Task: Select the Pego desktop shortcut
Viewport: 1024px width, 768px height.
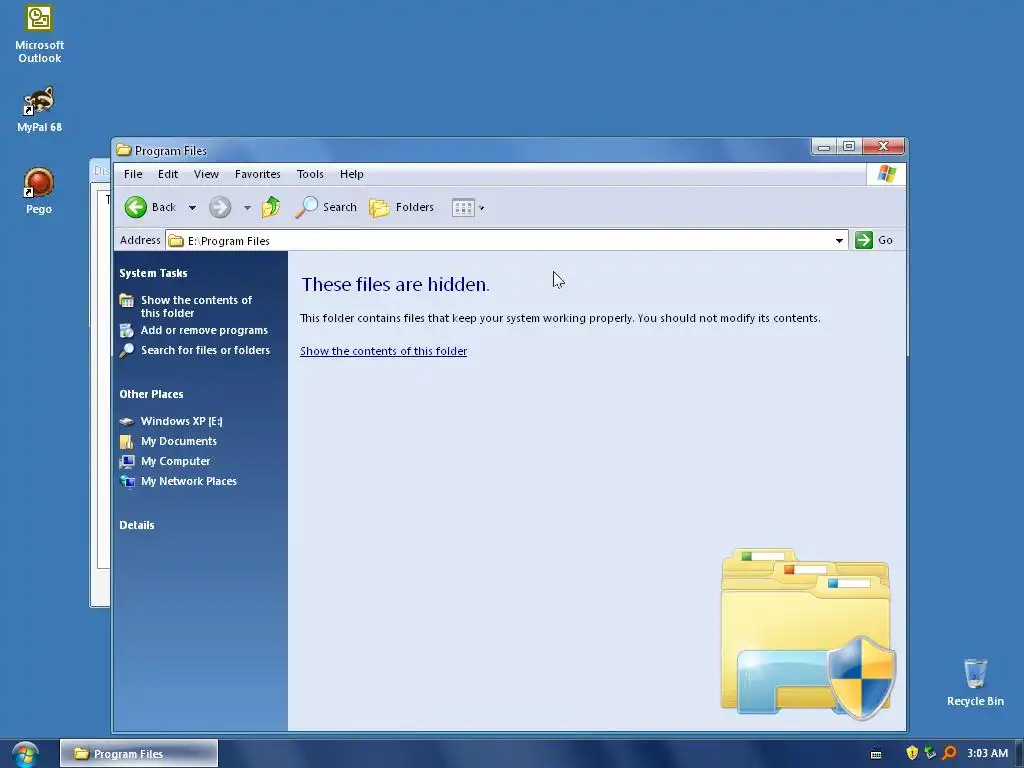Action: tap(39, 191)
